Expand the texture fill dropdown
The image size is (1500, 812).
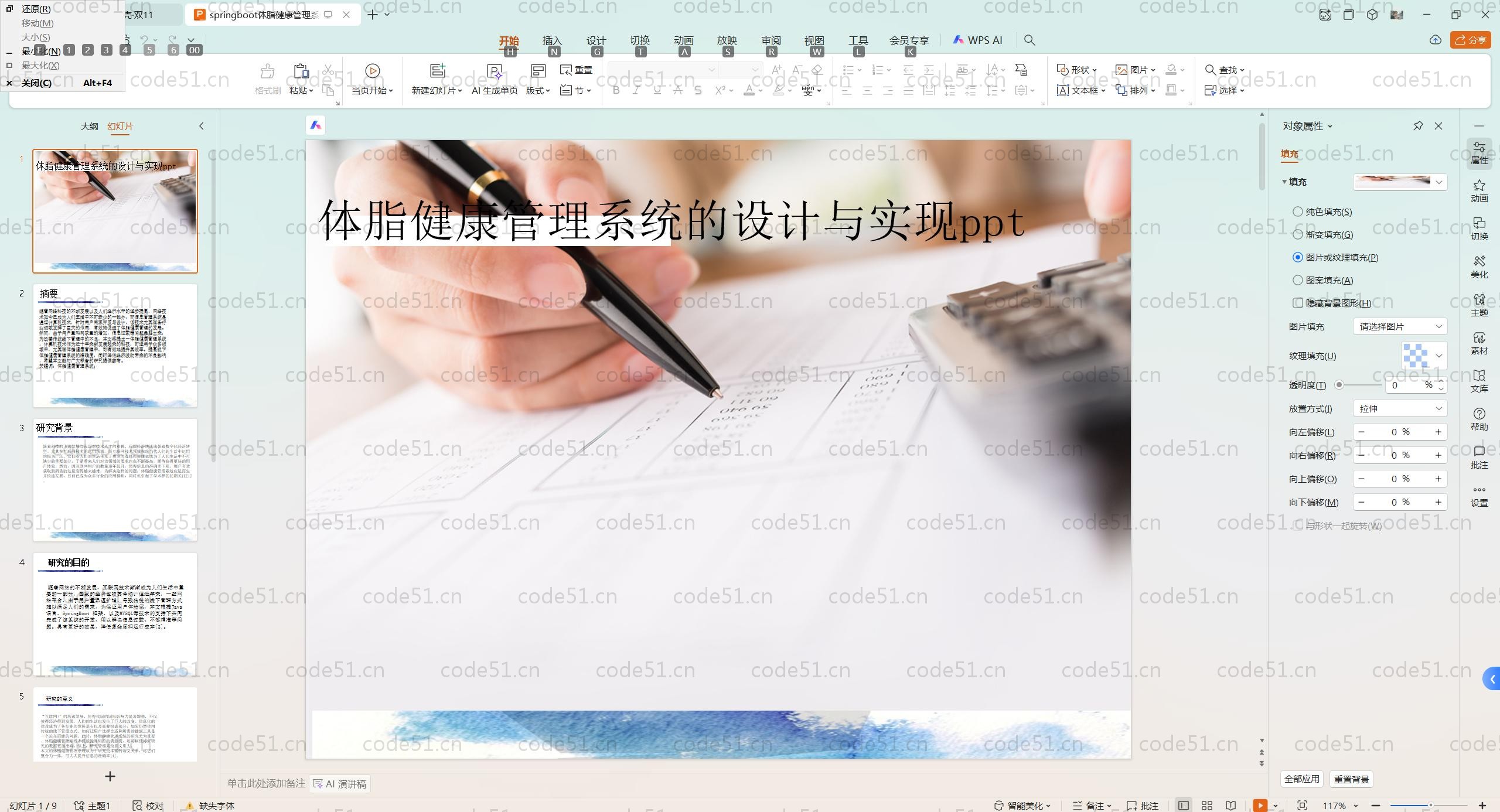click(1438, 356)
